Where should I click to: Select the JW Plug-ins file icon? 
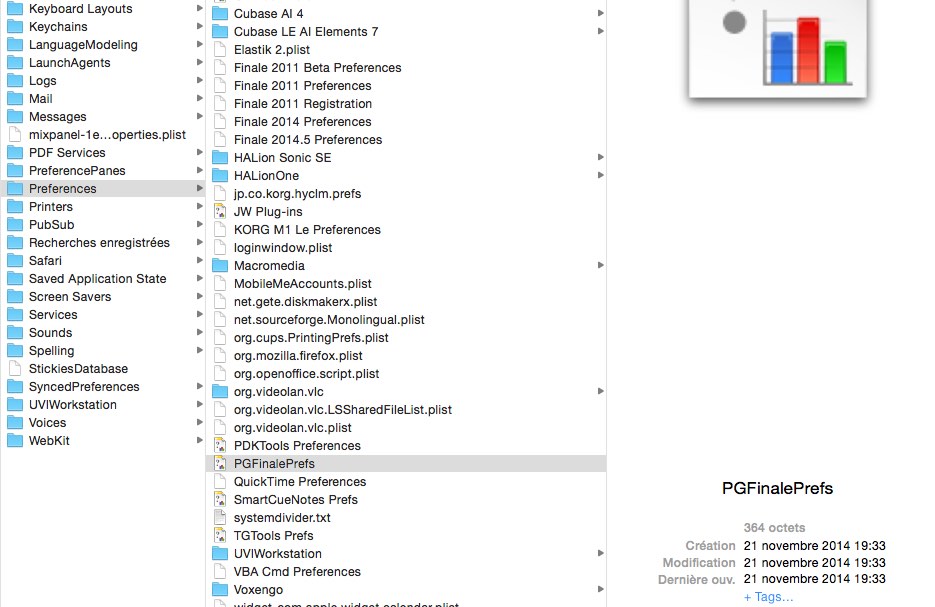tap(220, 212)
